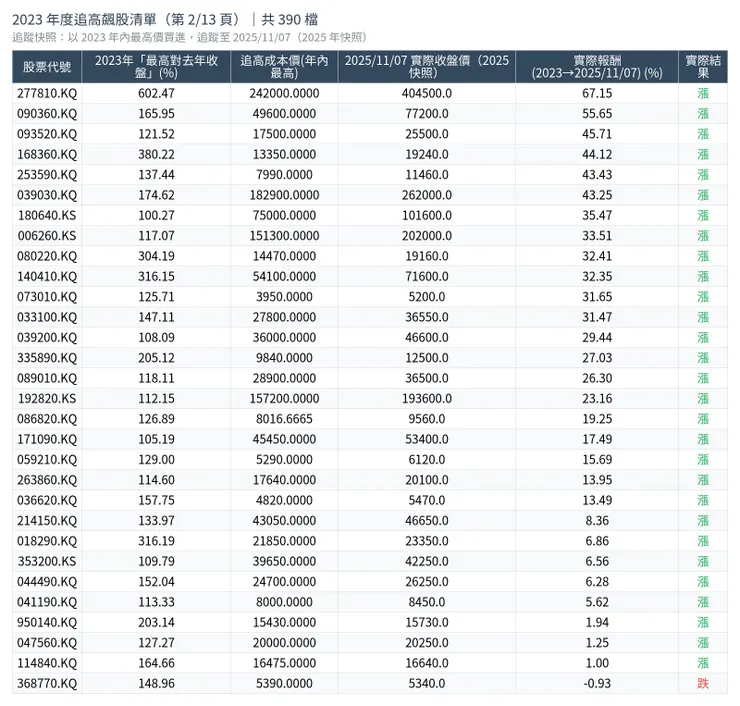The width and height of the screenshot is (740, 706).
Task: Select stock code 180640.KS
Action: coord(47,215)
